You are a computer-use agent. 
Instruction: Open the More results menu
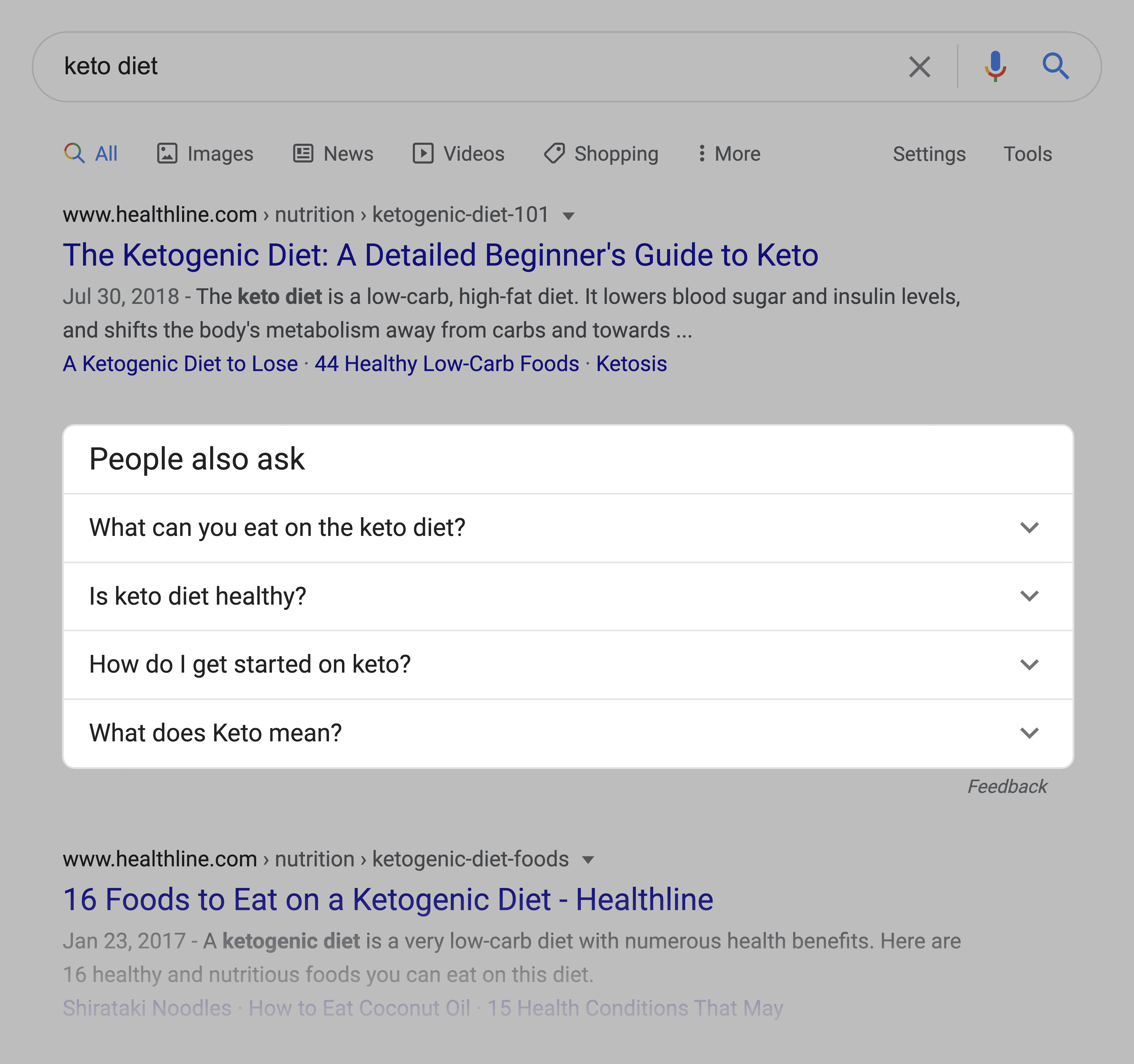(x=728, y=153)
